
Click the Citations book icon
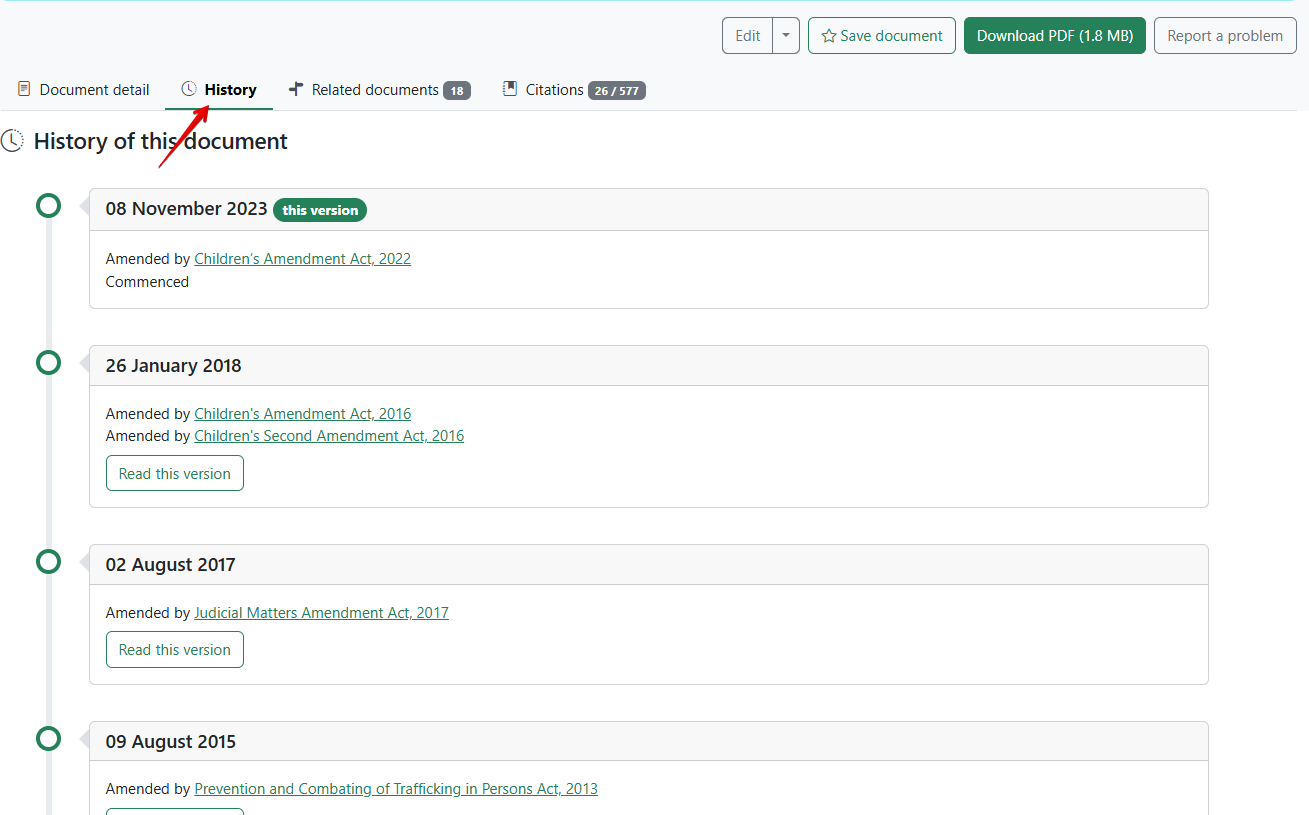[x=510, y=89]
